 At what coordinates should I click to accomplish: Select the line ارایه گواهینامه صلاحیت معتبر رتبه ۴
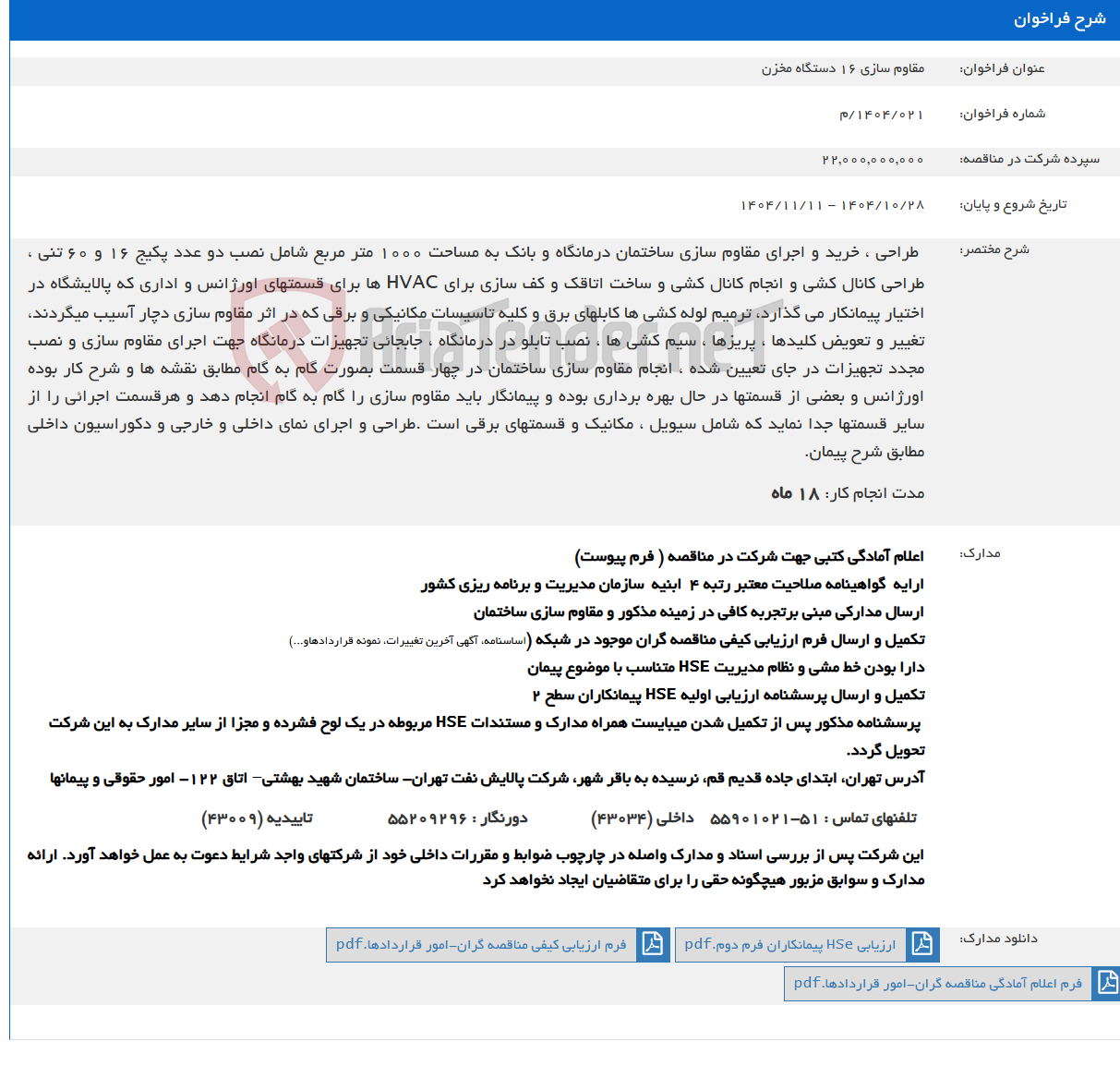[673, 584]
